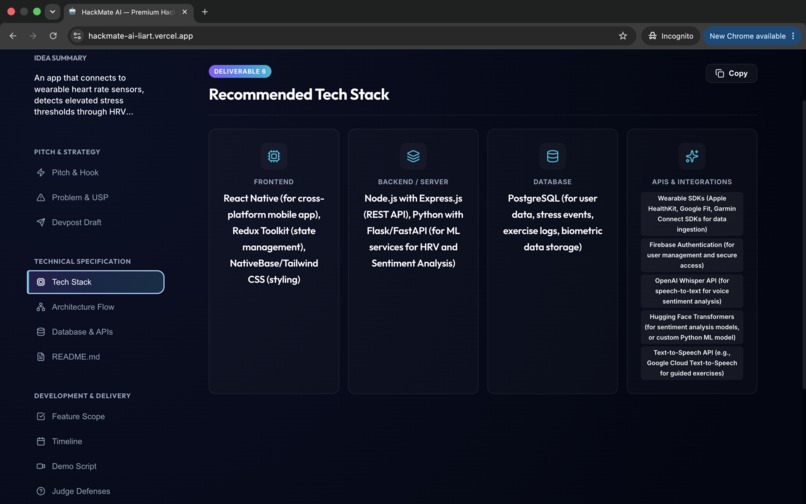Click the Firebase Authentication integration chip
806x504 pixels.
click(x=692, y=255)
